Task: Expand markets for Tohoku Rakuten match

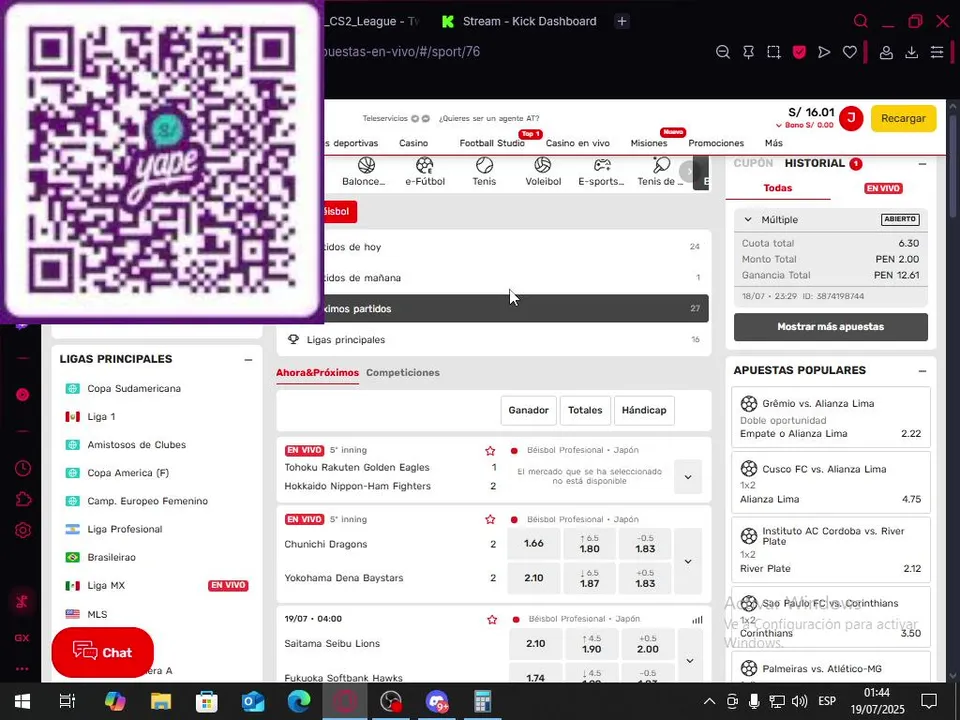Action: coord(688,477)
